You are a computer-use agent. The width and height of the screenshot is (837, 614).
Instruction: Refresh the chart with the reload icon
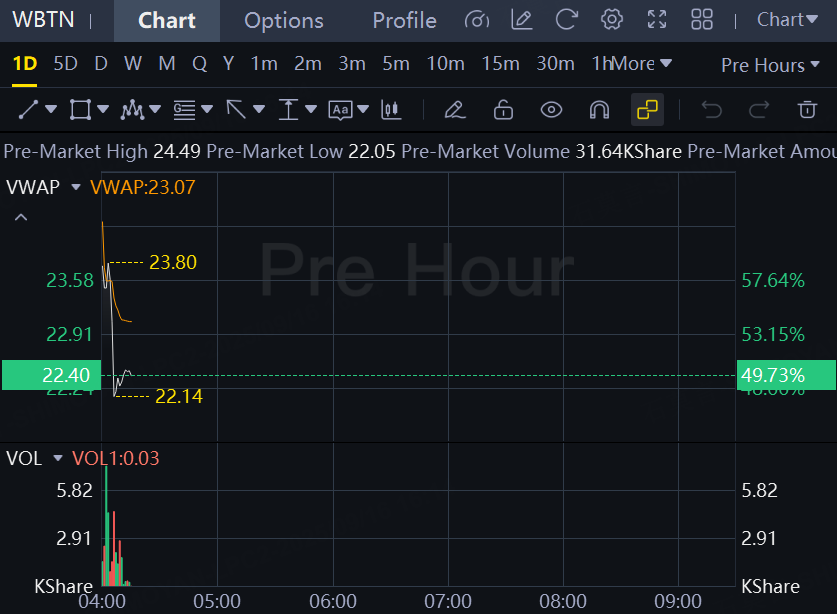click(567, 20)
